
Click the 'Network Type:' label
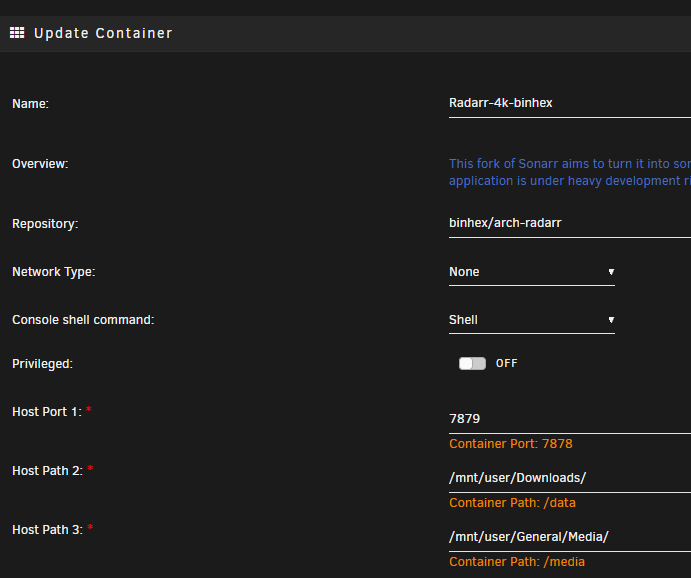(x=53, y=272)
